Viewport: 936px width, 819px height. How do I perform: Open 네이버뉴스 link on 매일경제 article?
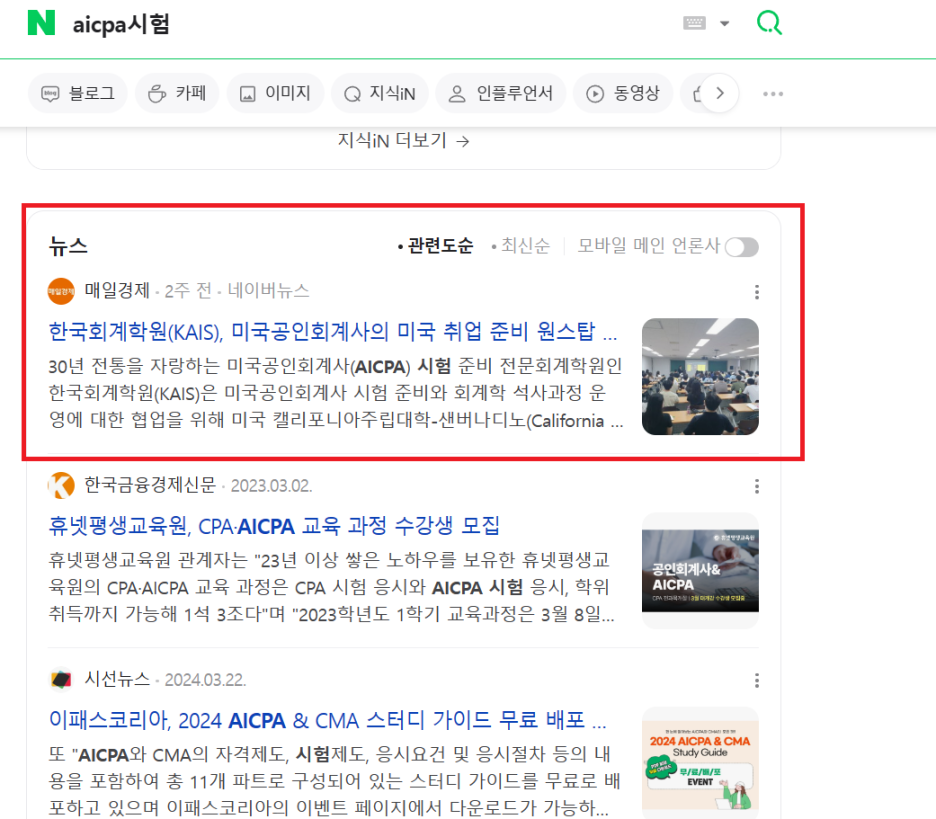[269, 291]
